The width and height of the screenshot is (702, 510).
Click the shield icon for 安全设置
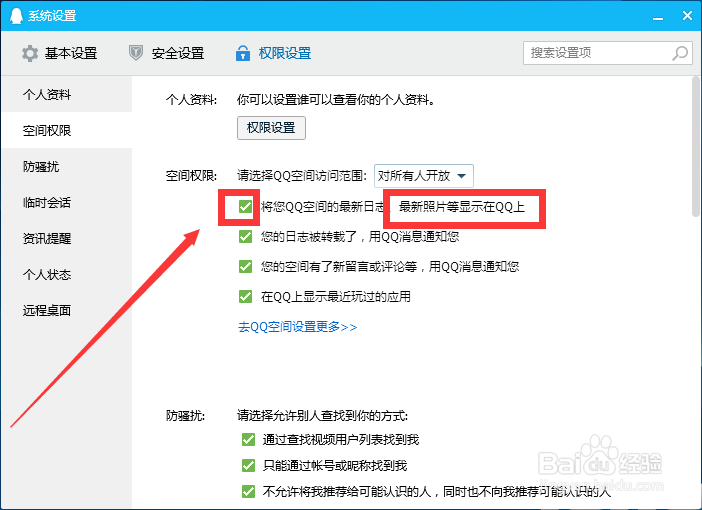136,53
